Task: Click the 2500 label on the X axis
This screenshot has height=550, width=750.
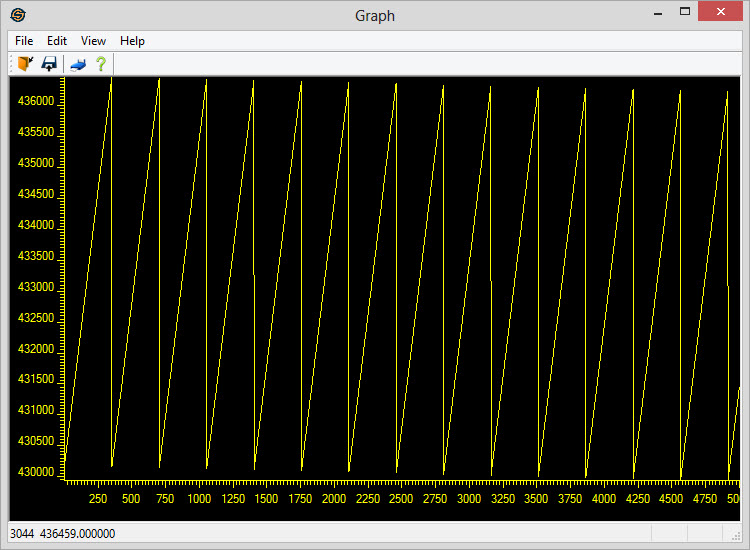Action: pyautogui.click(x=401, y=499)
